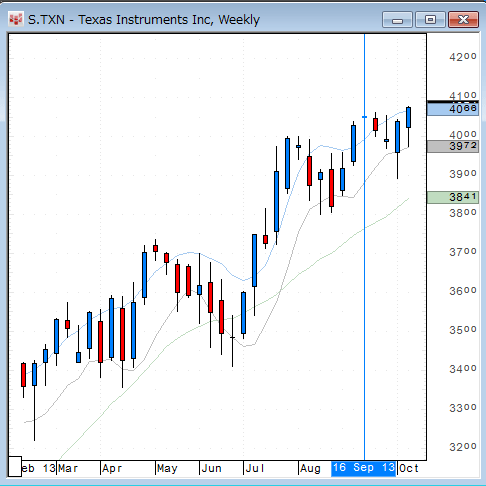
Task: Click the 3200 price axis label
Action: point(463,447)
